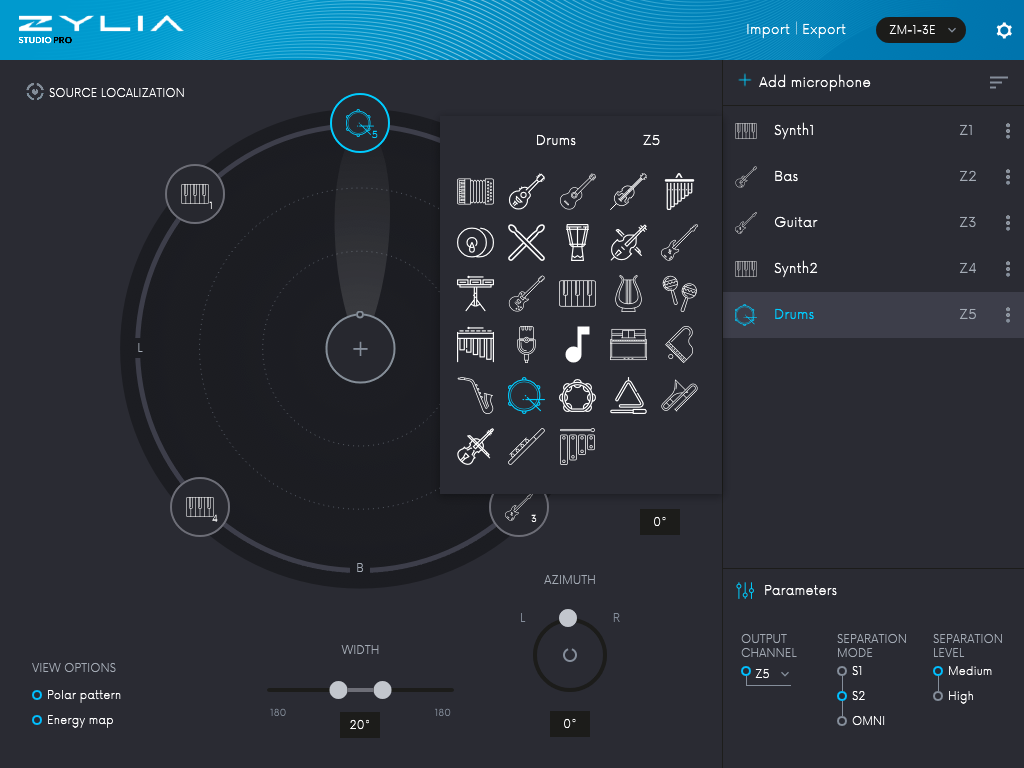Click the Azimuth rotation knob
This screenshot has width=1024, height=768.
click(x=569, y=654)
